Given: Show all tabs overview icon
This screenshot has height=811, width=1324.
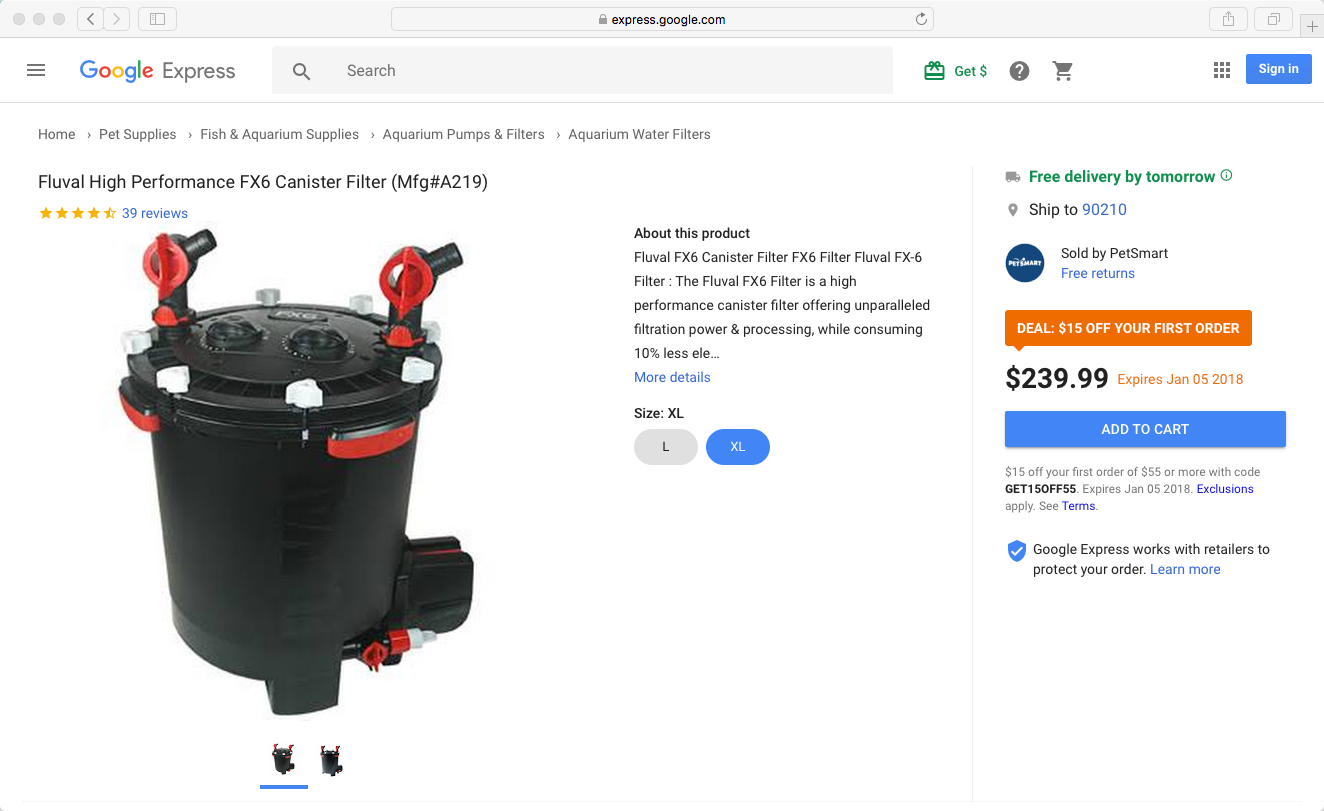Looking at the screenshot, I should (x=1274, y=19).
